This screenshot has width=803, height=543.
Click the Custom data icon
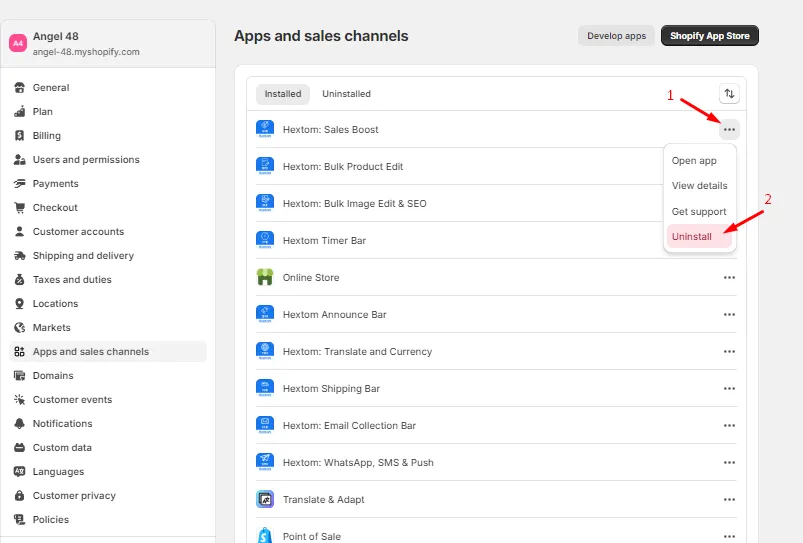pos(19,448)
